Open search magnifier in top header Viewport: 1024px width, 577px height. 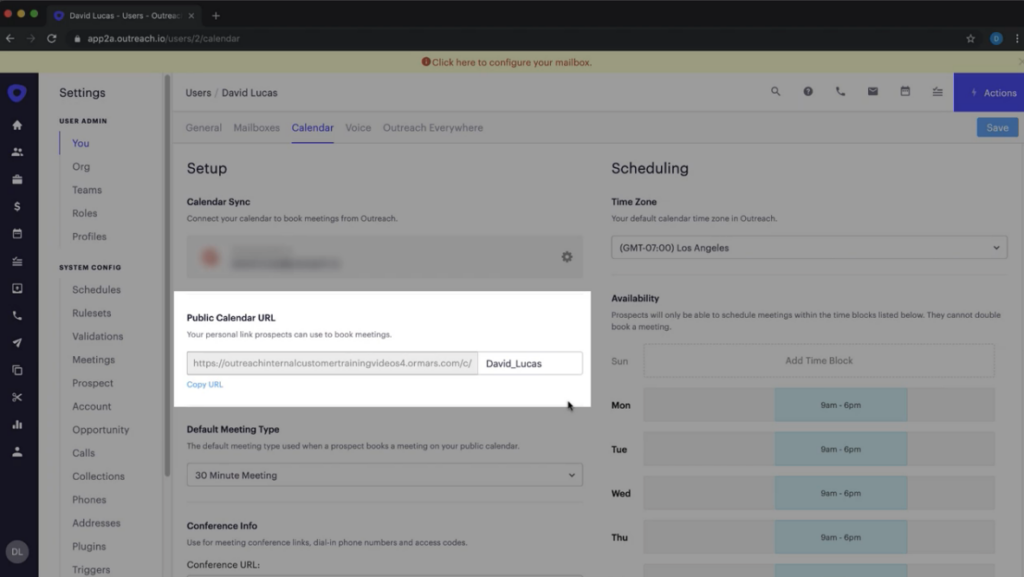tap(775, 92)
